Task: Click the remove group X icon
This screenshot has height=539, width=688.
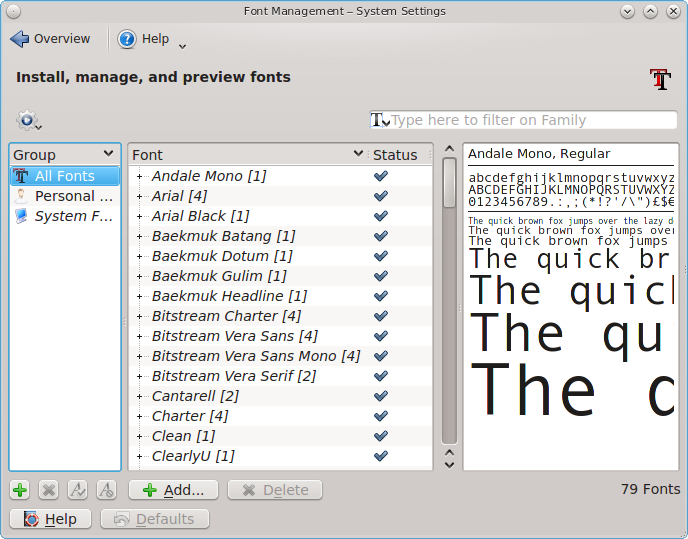Action: click(49, 490)
